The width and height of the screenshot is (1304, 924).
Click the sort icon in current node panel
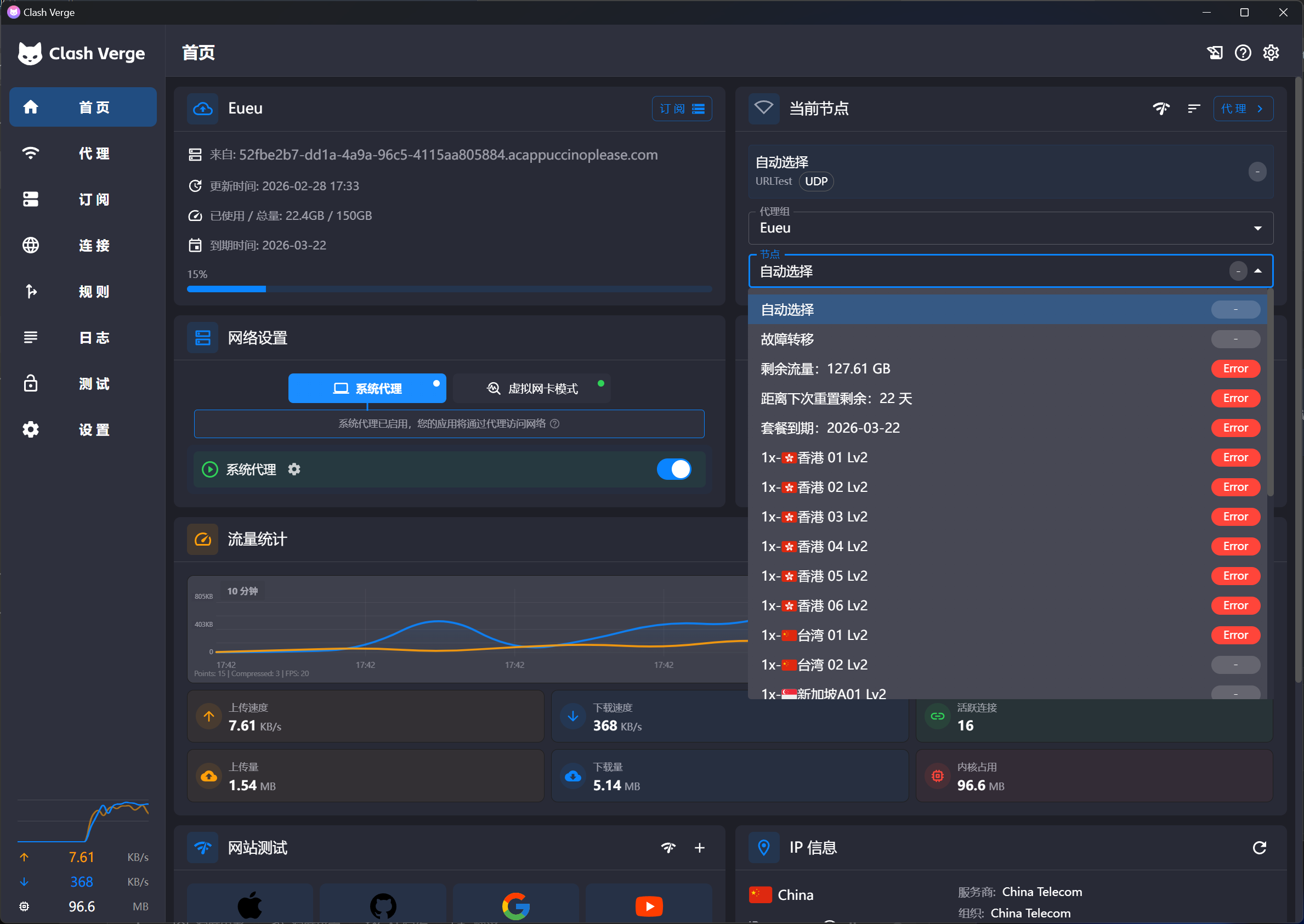tap(1194, 108)
